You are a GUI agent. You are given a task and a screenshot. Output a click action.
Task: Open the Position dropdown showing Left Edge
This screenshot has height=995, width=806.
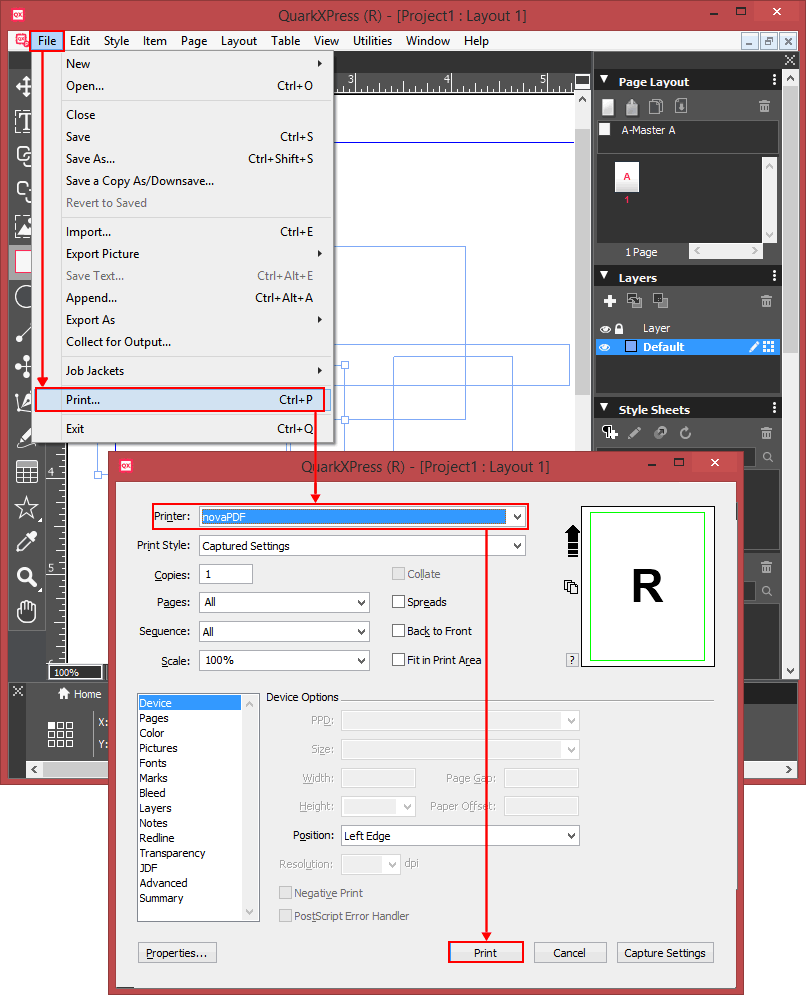(571, 835)
